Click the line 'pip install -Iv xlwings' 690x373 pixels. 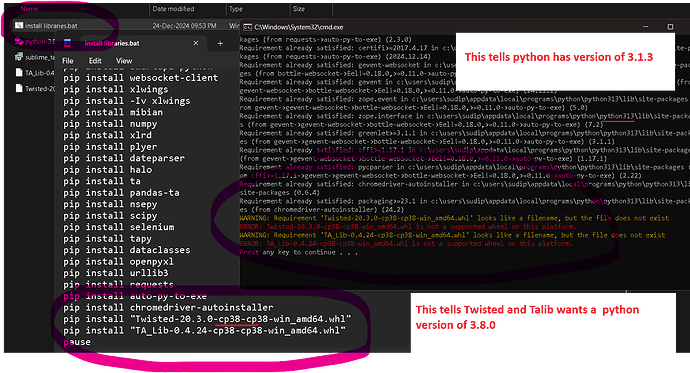(127, 101)
